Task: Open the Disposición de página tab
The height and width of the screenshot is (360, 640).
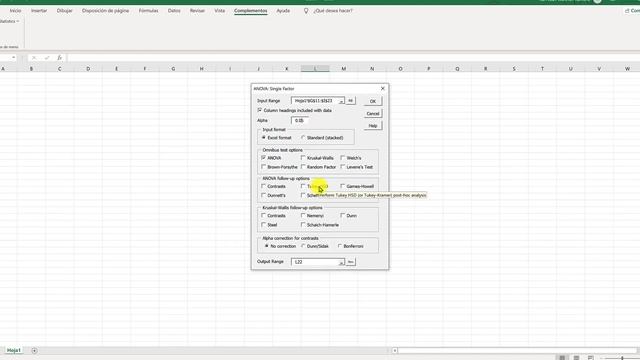Action: 105,11
